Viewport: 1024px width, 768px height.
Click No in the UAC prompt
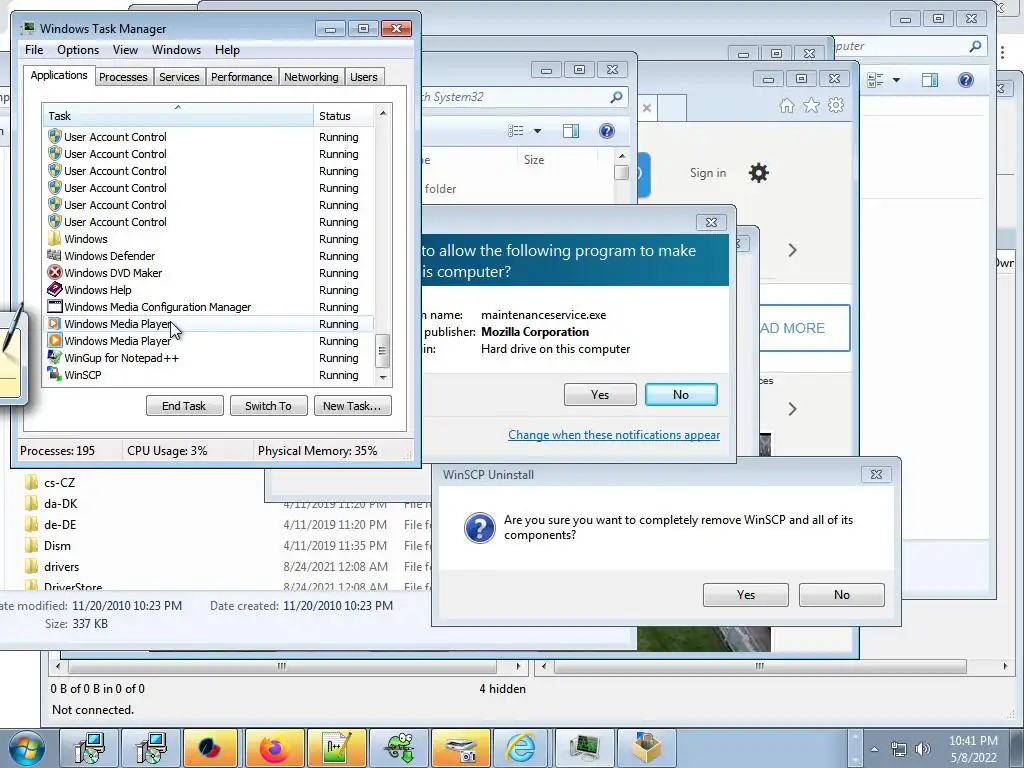681,394
